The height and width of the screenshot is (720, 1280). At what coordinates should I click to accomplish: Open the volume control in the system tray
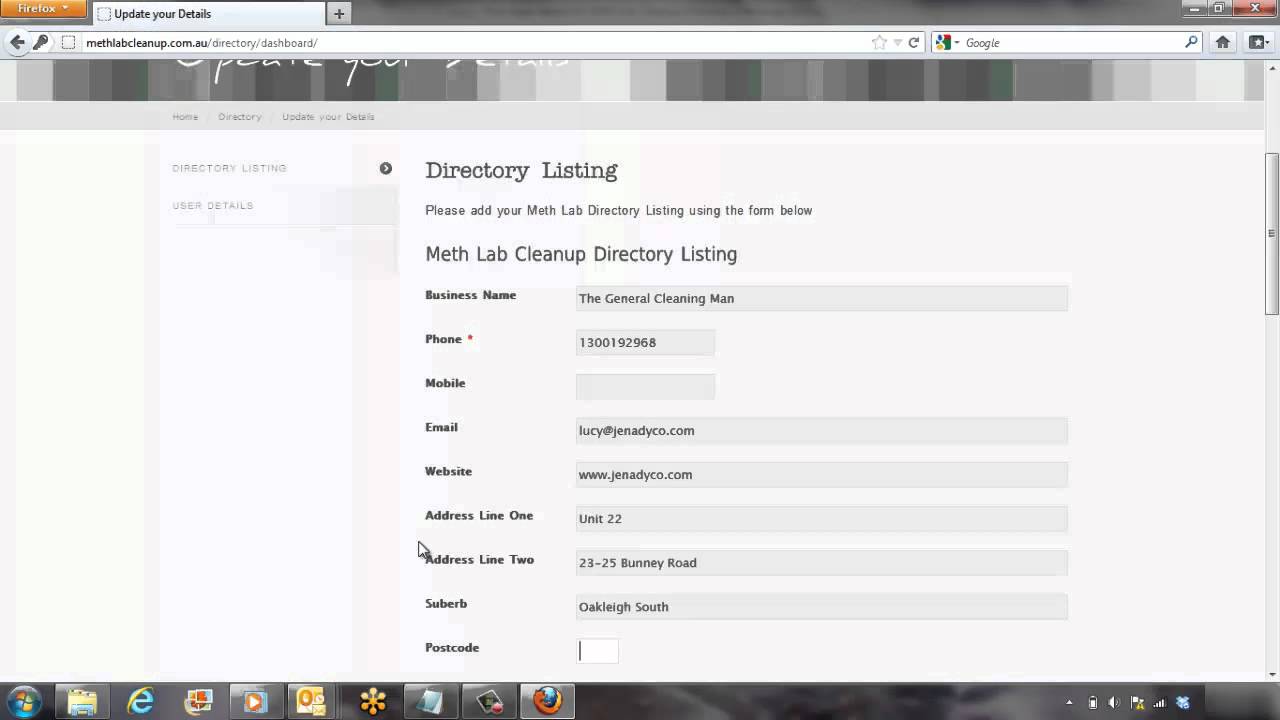(1114, 702)
